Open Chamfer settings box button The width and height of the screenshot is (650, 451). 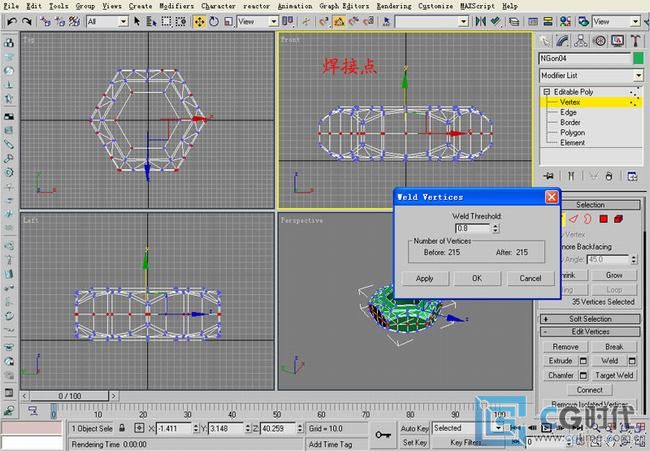(583, 376)
